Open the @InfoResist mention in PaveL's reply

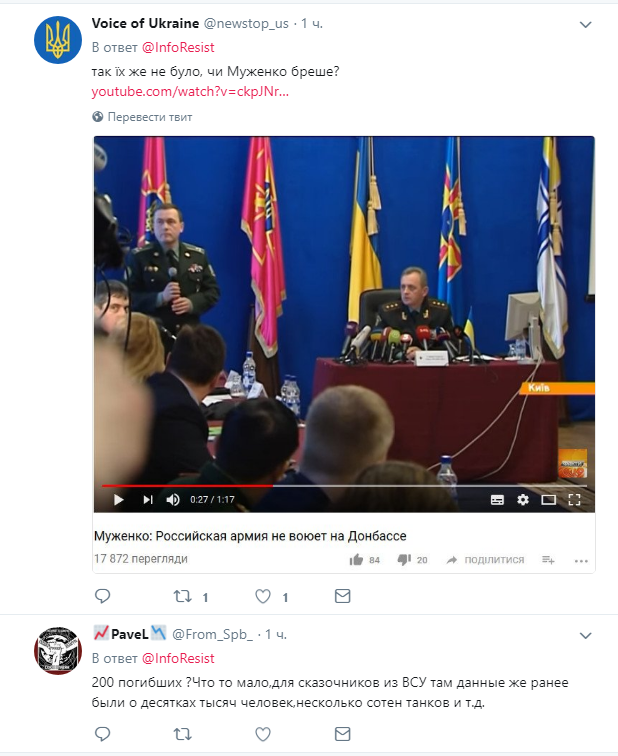click(x=178, y=658)
